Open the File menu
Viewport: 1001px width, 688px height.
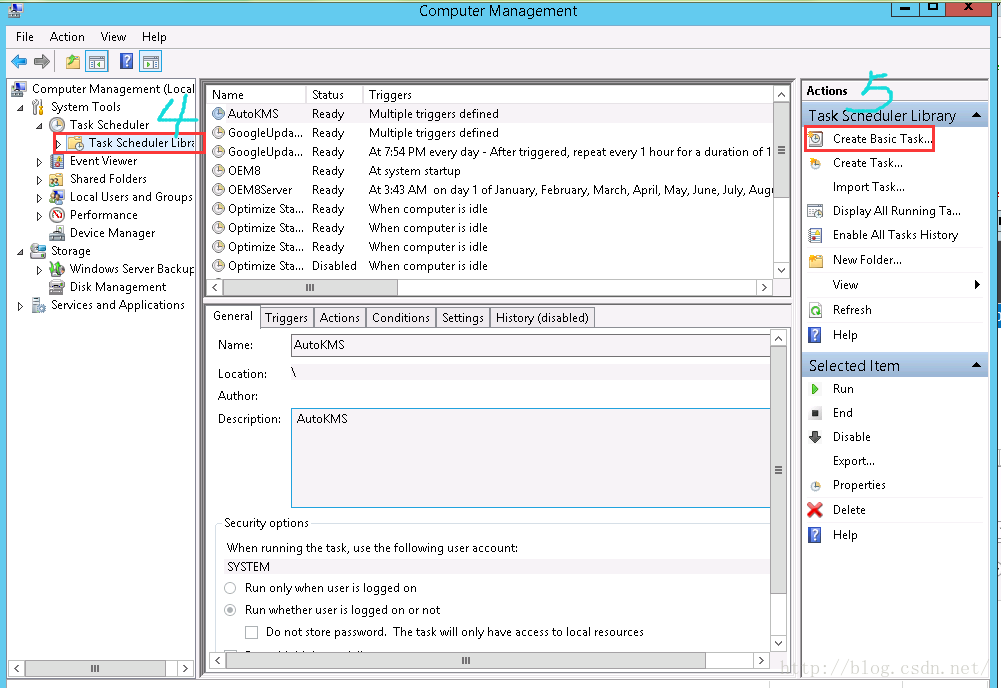coord(25,37)
